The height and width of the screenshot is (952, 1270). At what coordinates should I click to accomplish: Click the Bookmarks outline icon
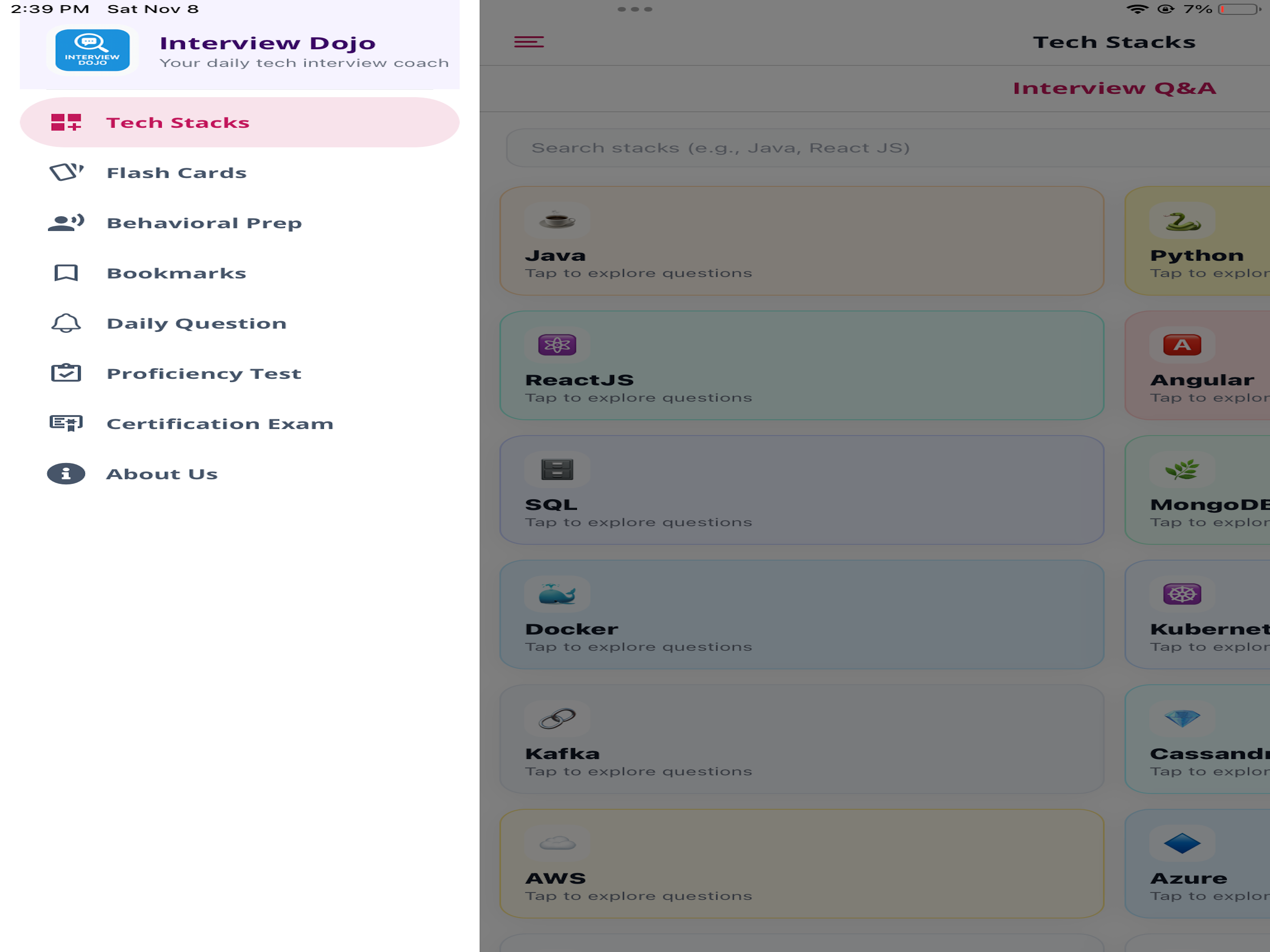point(66,273)
